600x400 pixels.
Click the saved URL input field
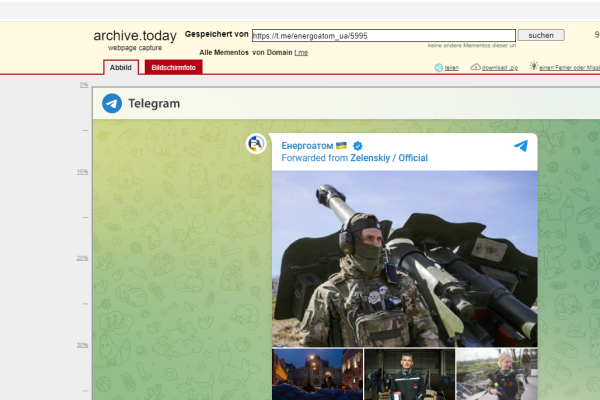click(383, 35)
